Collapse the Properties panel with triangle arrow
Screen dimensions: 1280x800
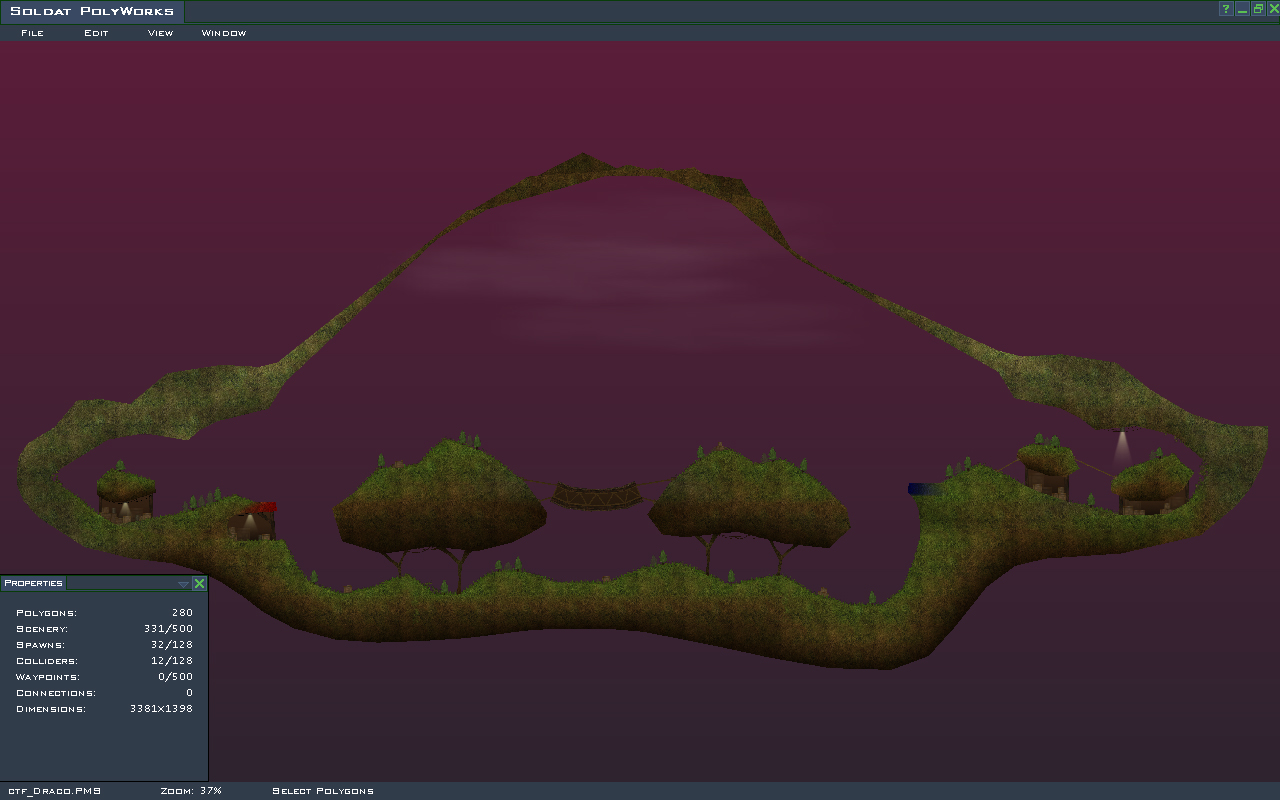182,584
